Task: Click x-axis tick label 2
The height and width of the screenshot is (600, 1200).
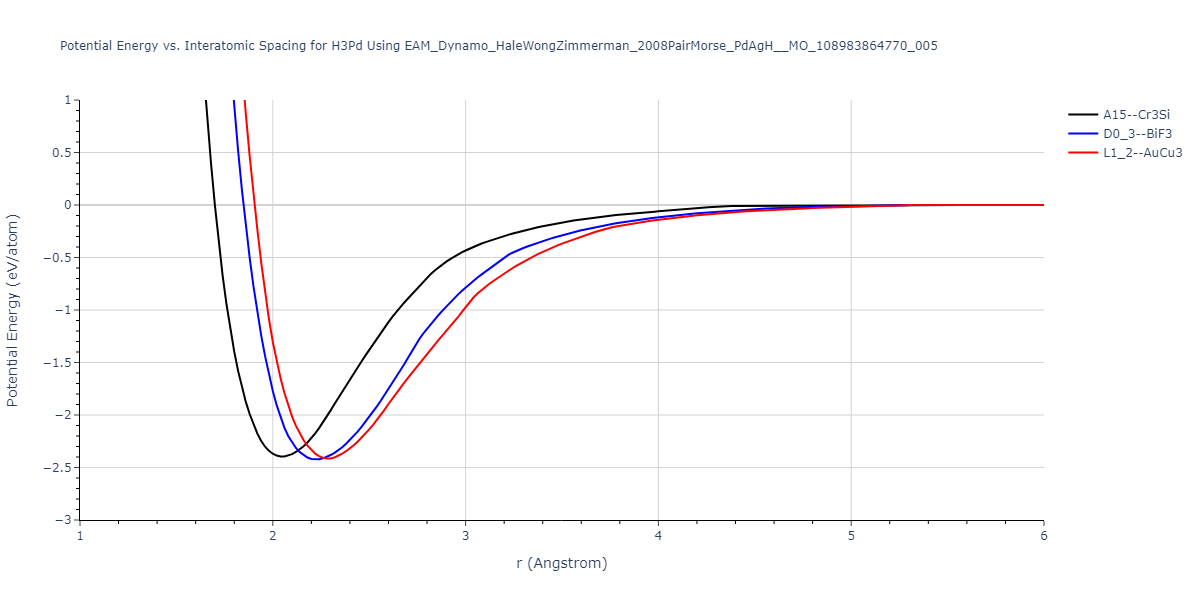Action: pos(273,536)
